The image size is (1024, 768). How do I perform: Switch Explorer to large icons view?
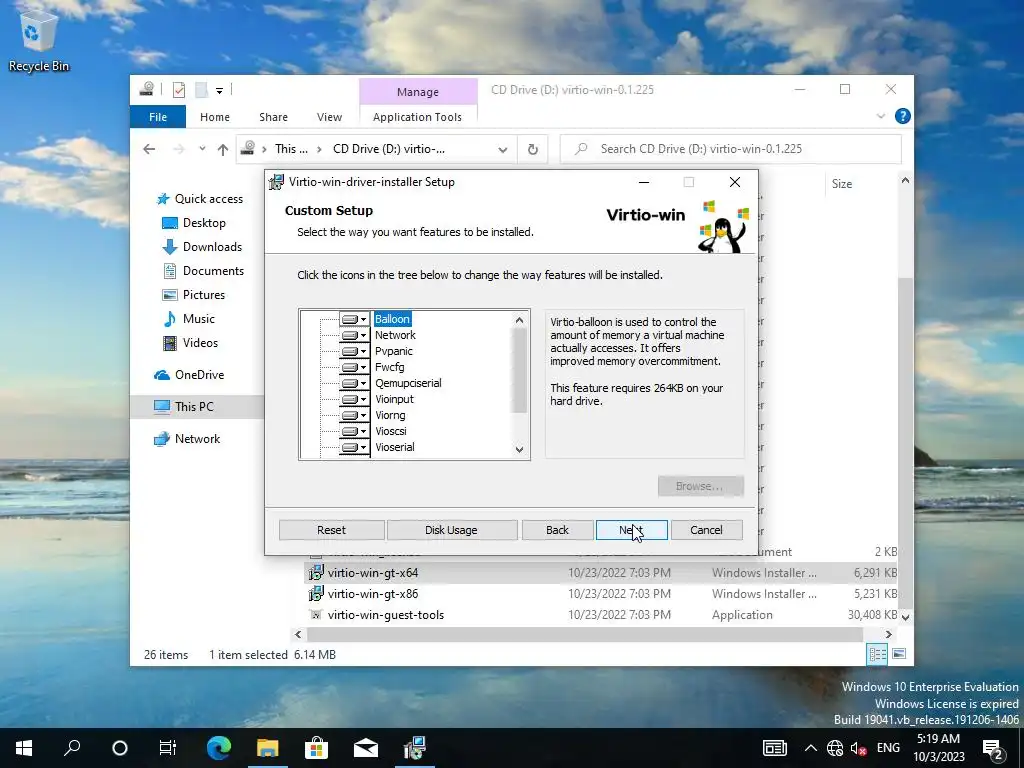(899, 654)
